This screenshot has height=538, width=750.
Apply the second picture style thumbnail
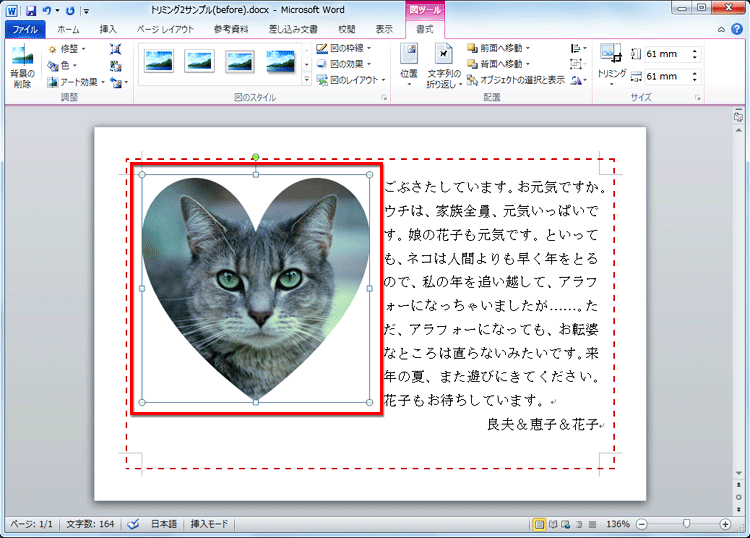pyautogui.click(x=199, y=61)
